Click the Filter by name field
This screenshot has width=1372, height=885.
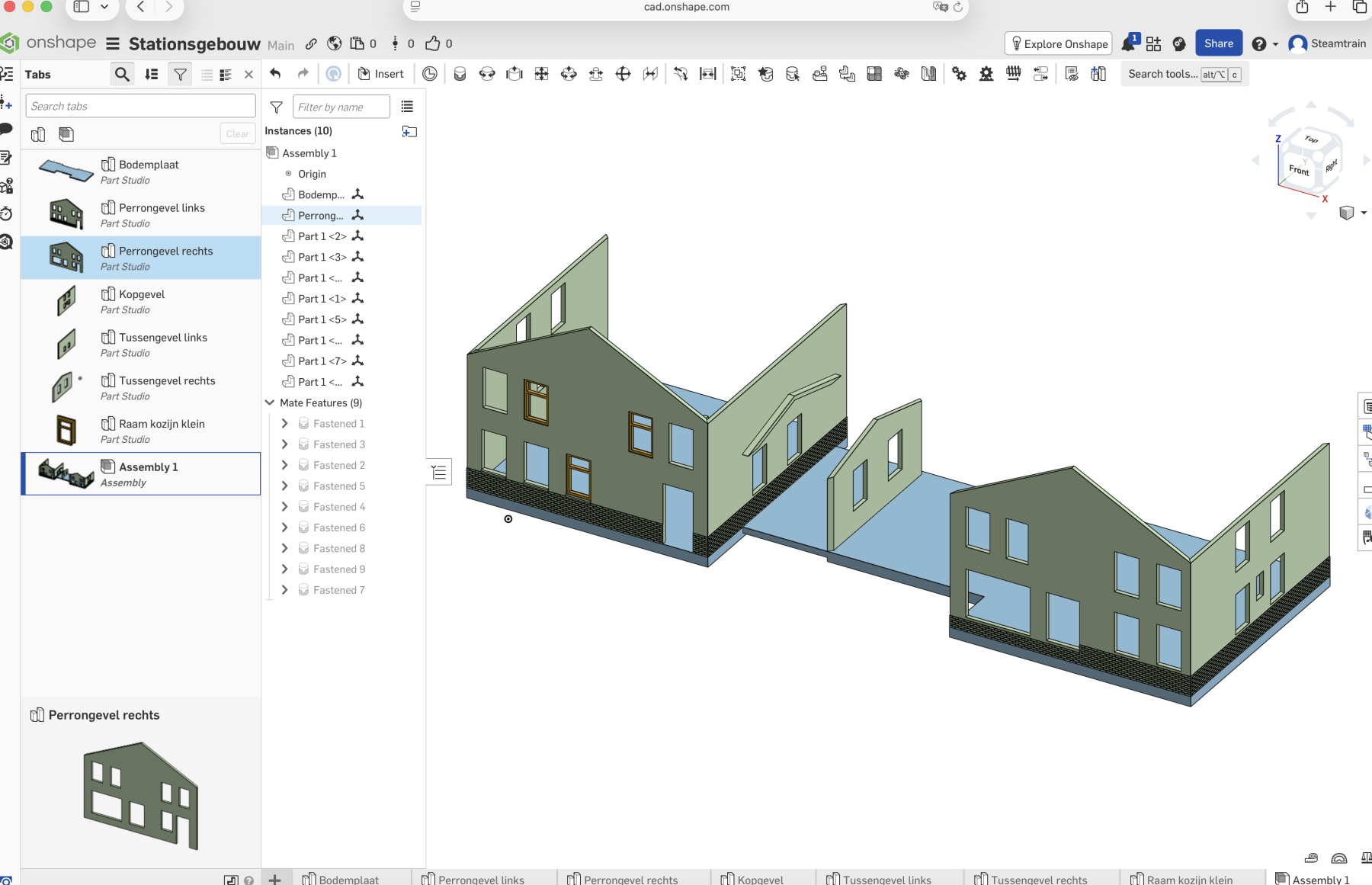point(341,107)
